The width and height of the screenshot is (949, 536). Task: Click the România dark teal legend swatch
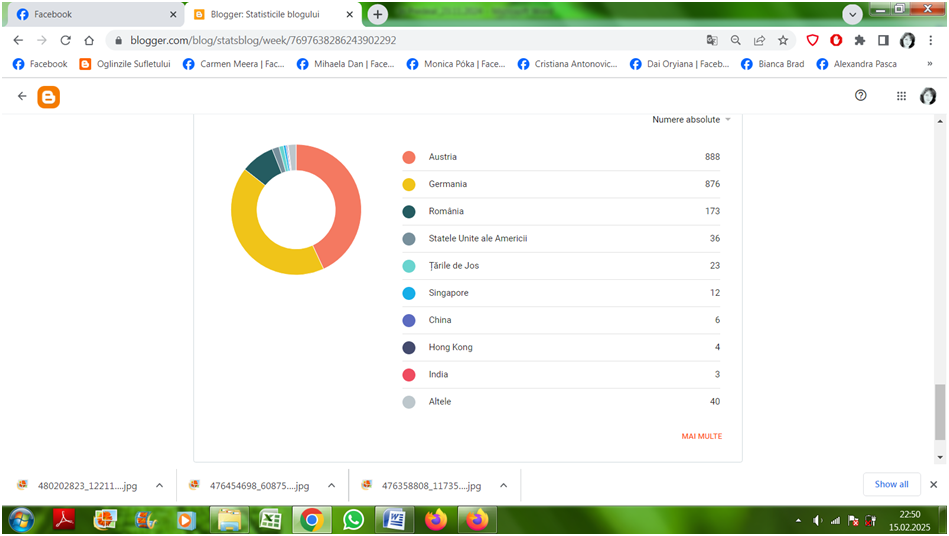(409, 212)
